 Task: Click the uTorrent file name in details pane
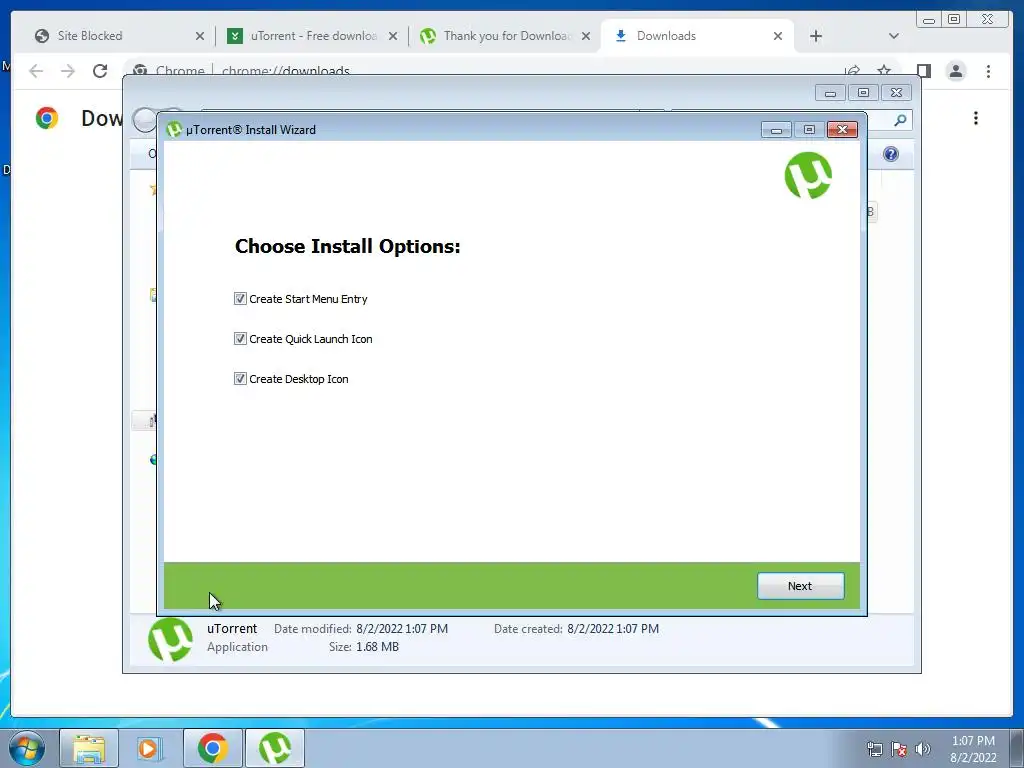click(232, 629)
